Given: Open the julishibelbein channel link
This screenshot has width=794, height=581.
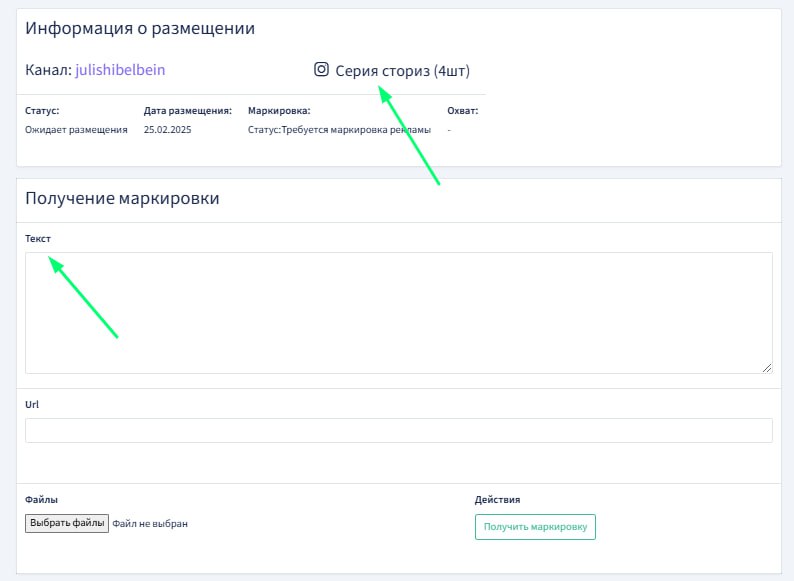Looking at the screenshot, I should [x=120, y=70].
